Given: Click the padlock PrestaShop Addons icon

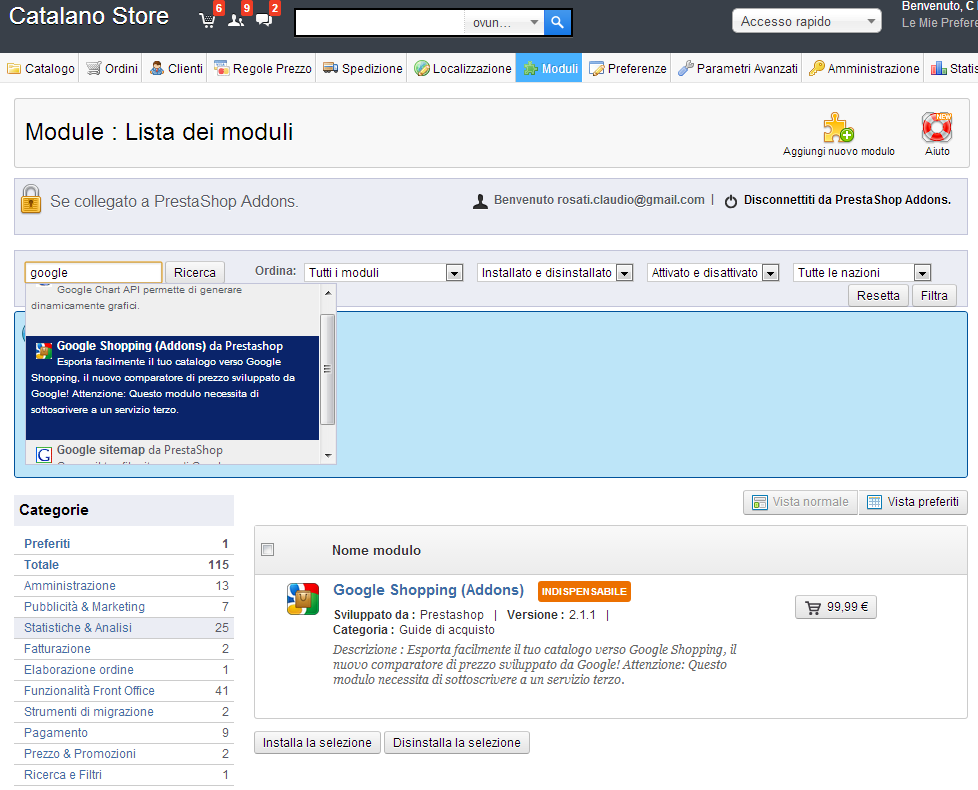Looking at the screenshot, I should [31, 199].
